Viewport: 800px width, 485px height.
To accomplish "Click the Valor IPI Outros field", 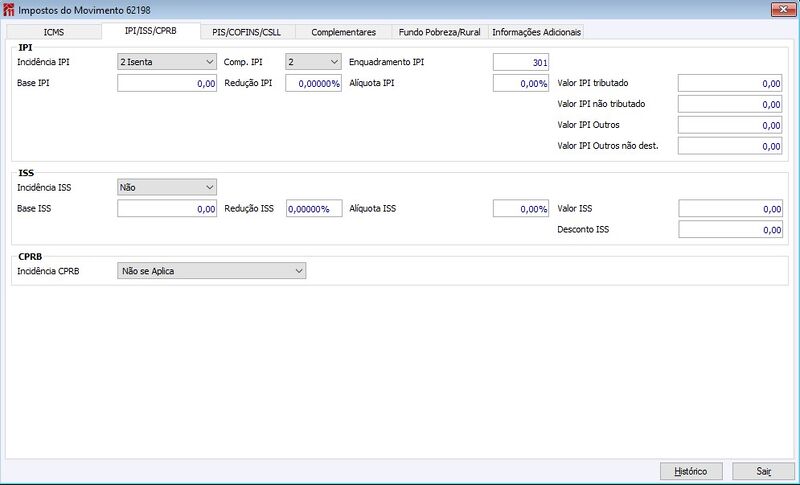I will [730, 125].
